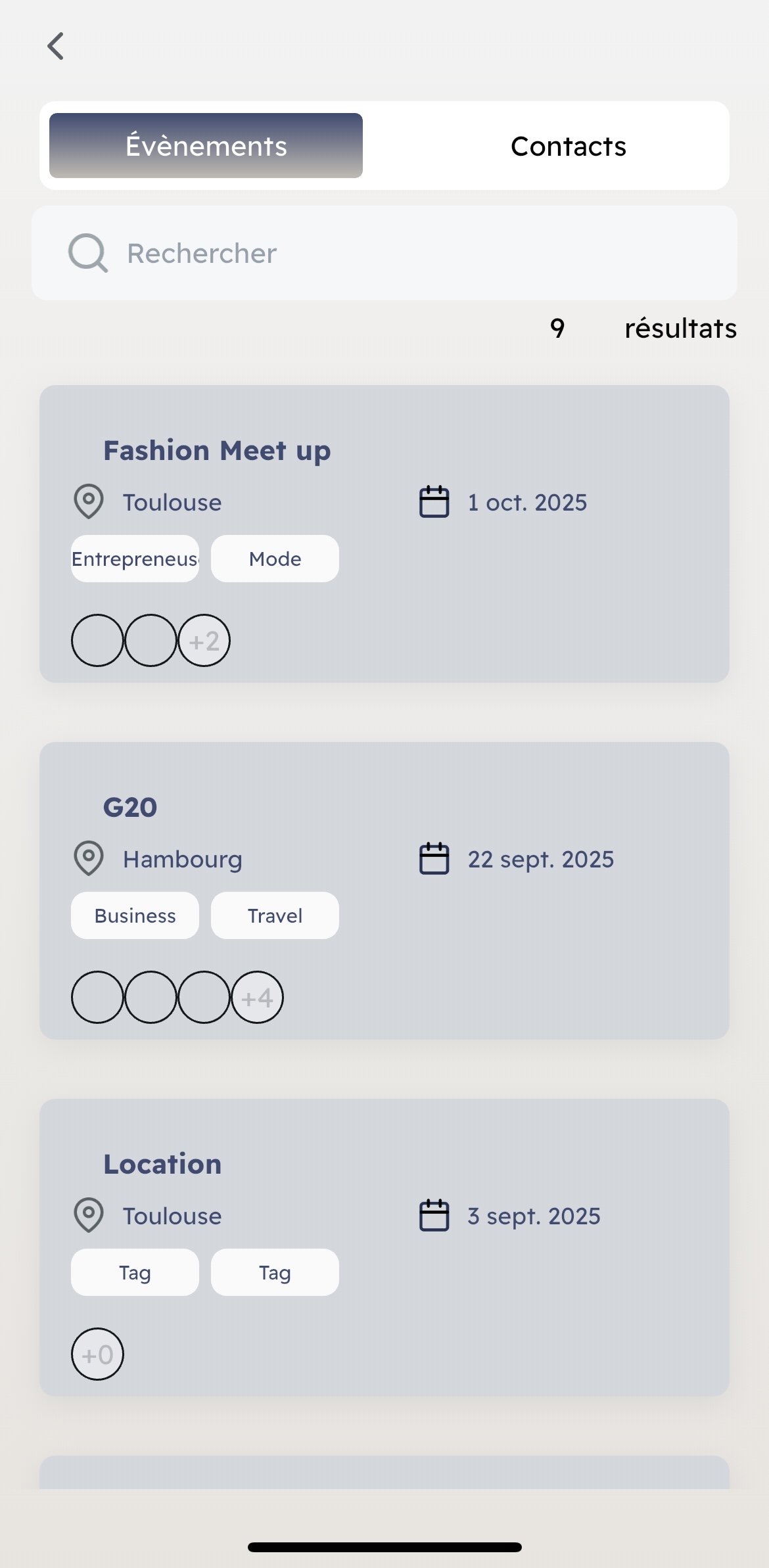
Task: Switch to the Contacts tab
Action: click(x=568, y=146)
